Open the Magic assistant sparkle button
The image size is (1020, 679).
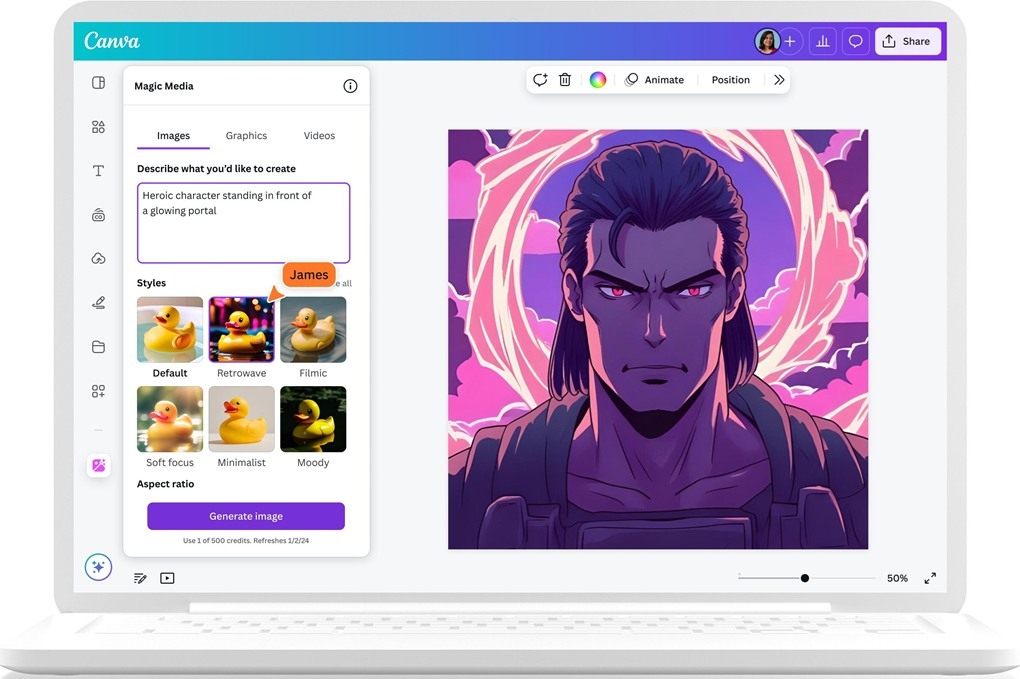coord(98,567)
